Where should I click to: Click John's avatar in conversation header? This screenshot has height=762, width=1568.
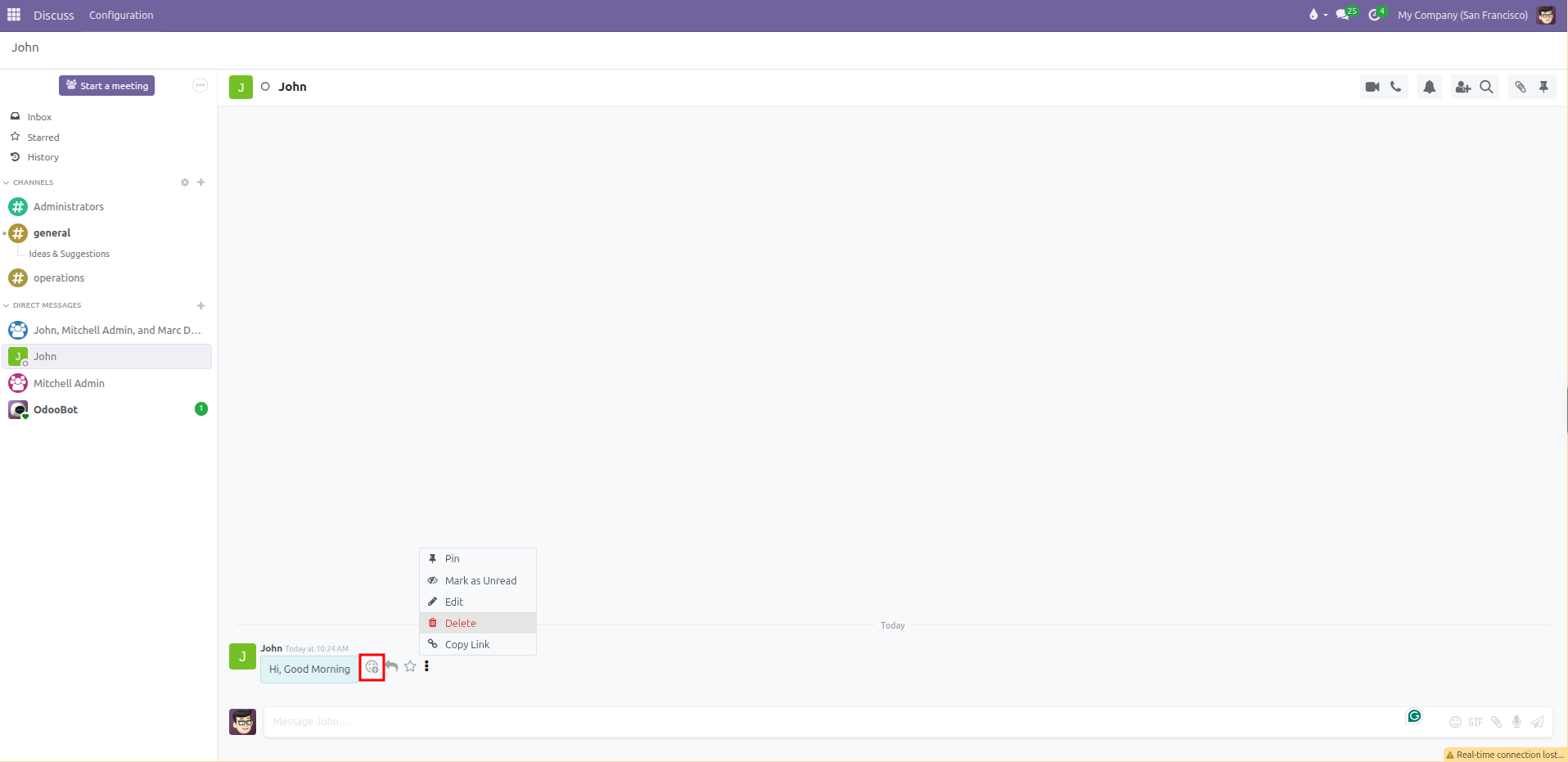click(x=241, y=87)
